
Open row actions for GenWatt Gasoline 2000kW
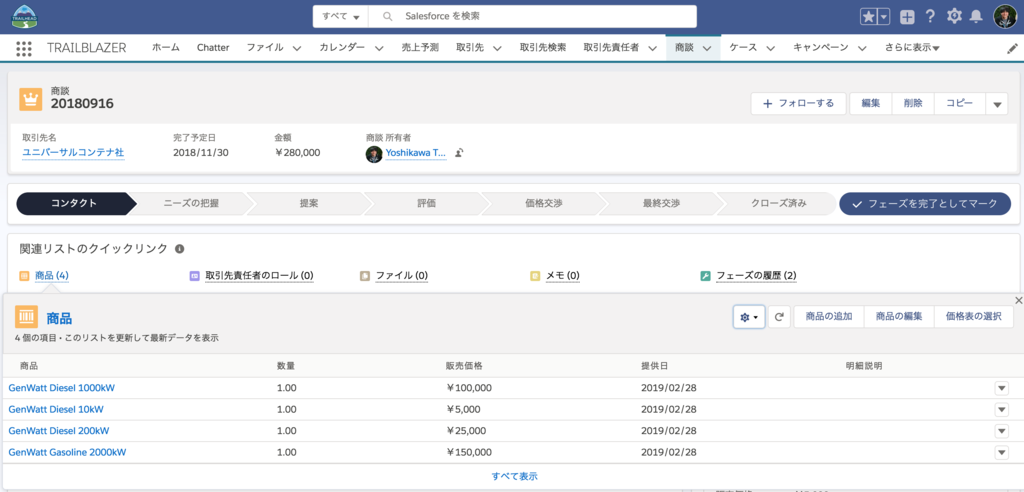1002,452
